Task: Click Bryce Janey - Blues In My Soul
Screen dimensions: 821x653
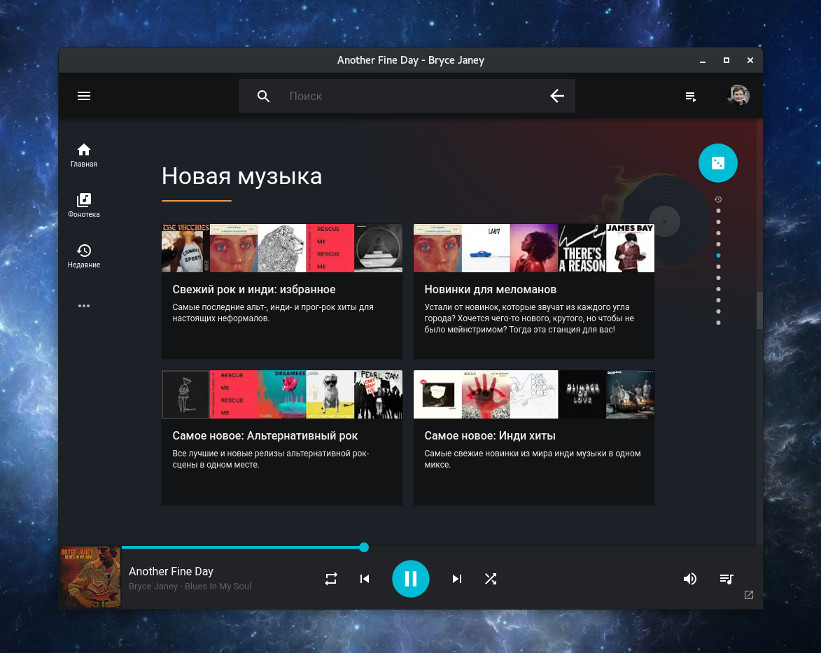Action: [190, 586]
